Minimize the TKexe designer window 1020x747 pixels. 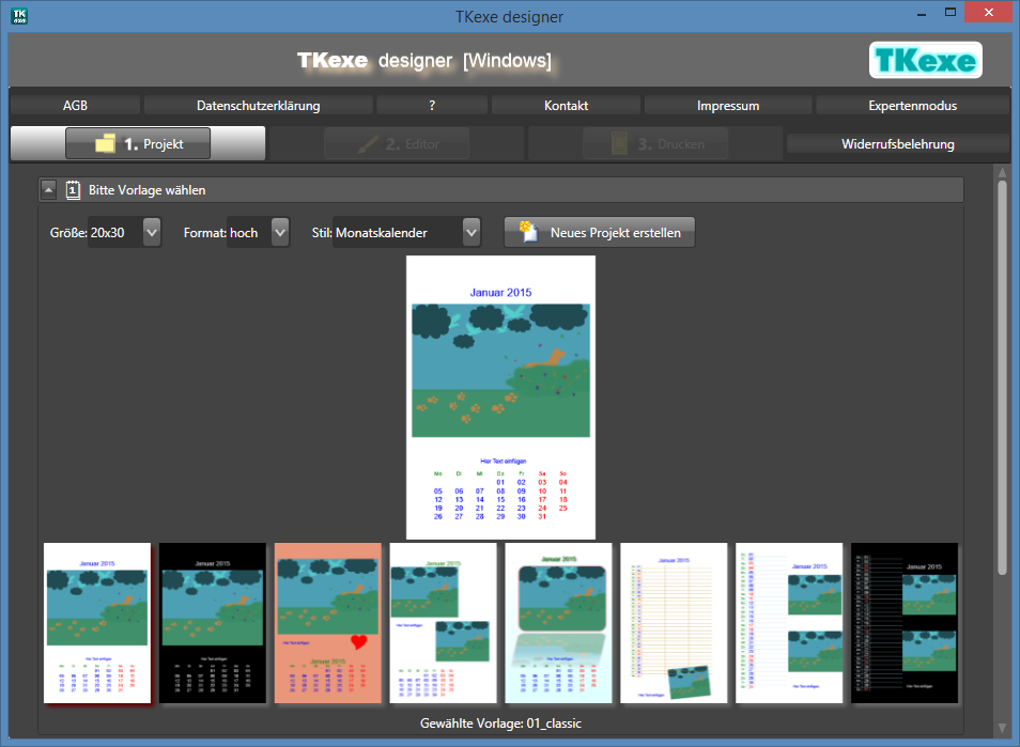click(921, 12)
